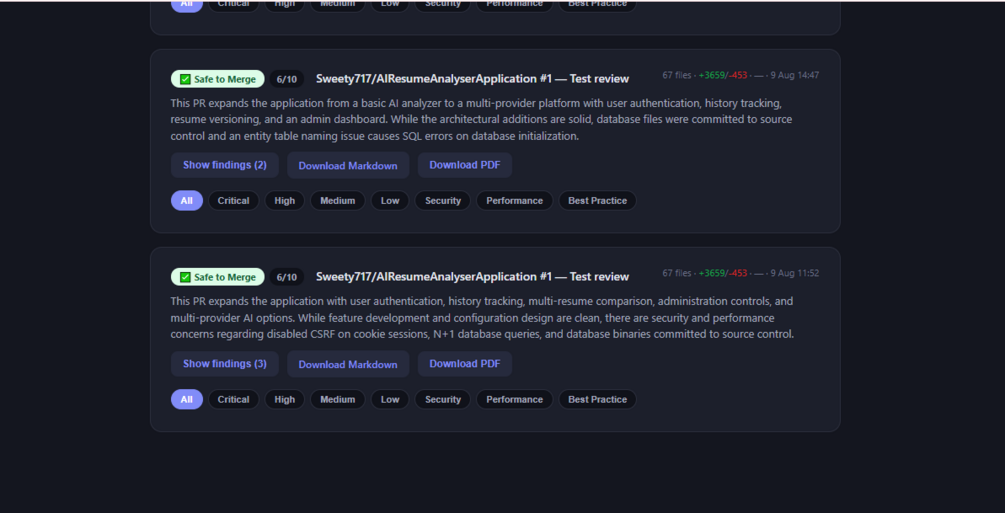Screen dimensions: 1005x513
Task: Download Markdown for the 11:52 review
Action: 348,364
